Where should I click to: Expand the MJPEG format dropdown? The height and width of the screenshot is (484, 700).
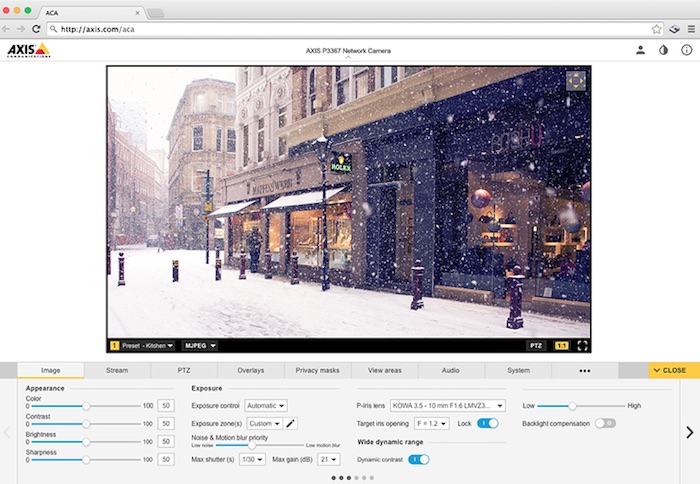[x=199, y=345]
